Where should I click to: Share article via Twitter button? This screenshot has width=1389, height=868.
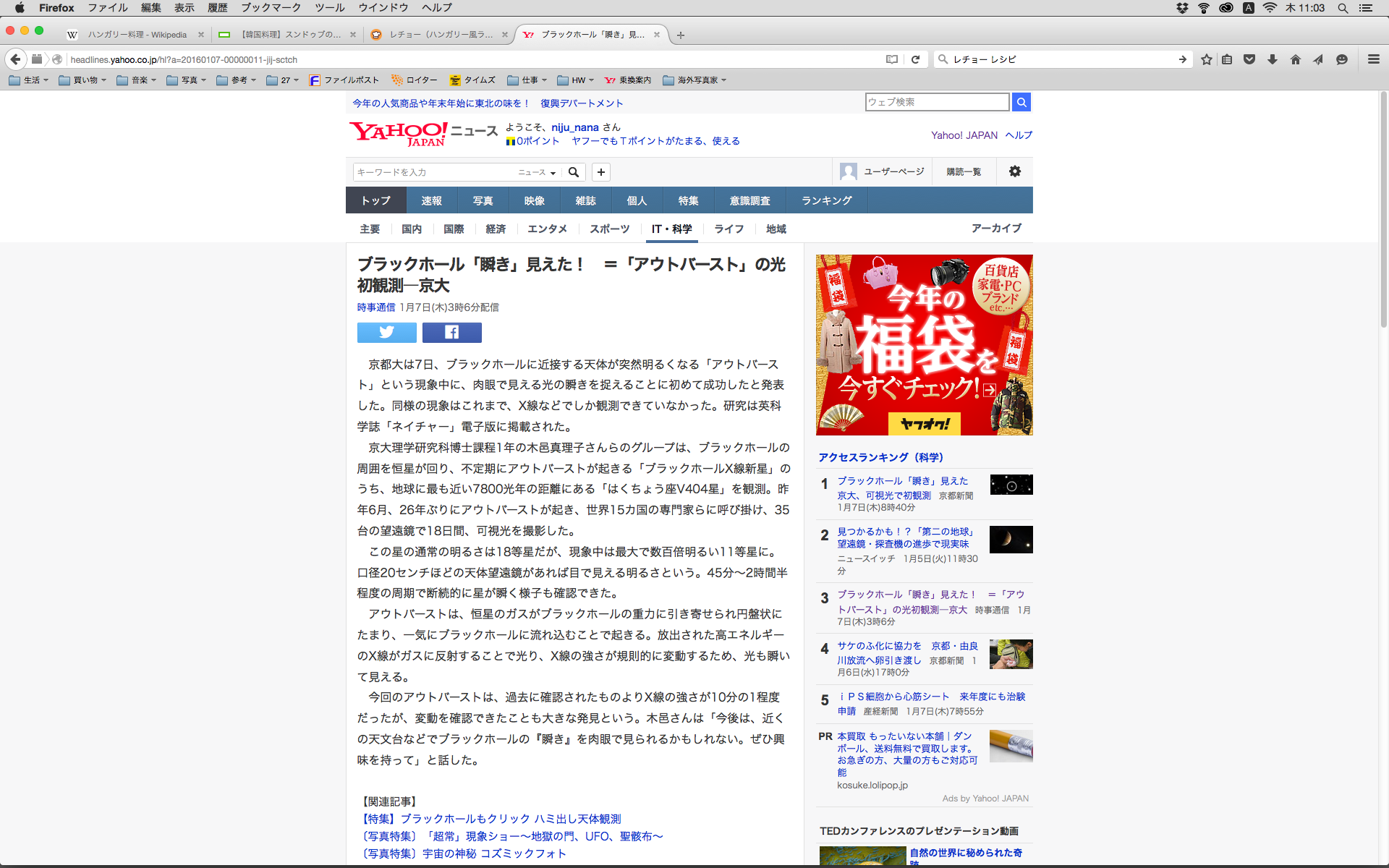386,332
